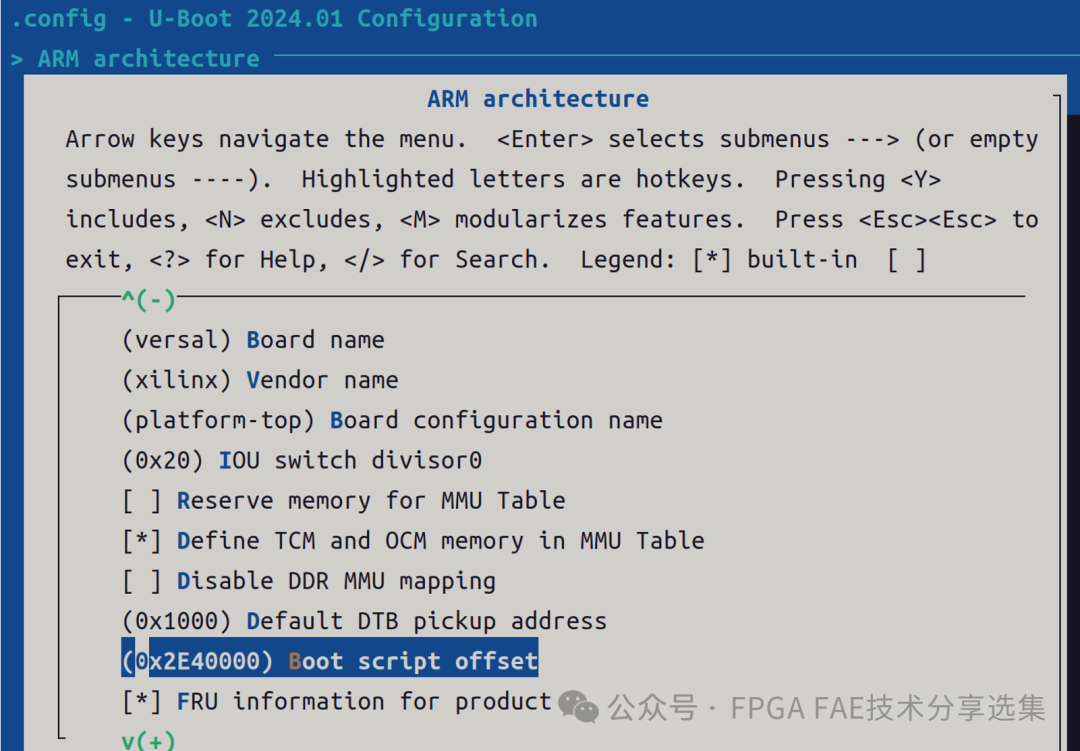1080x751 pixels.
Task: Select the IOU switch divisor0 entry
Action: pos(302,460)
